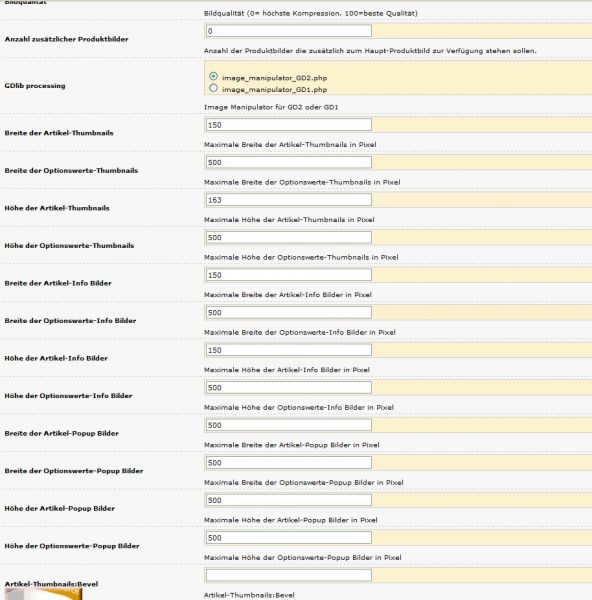Click the Höhe der Optionswerte-Info Bilder field
The width and height of the screenshot is (592, 600).
click(x=289, y=387)
